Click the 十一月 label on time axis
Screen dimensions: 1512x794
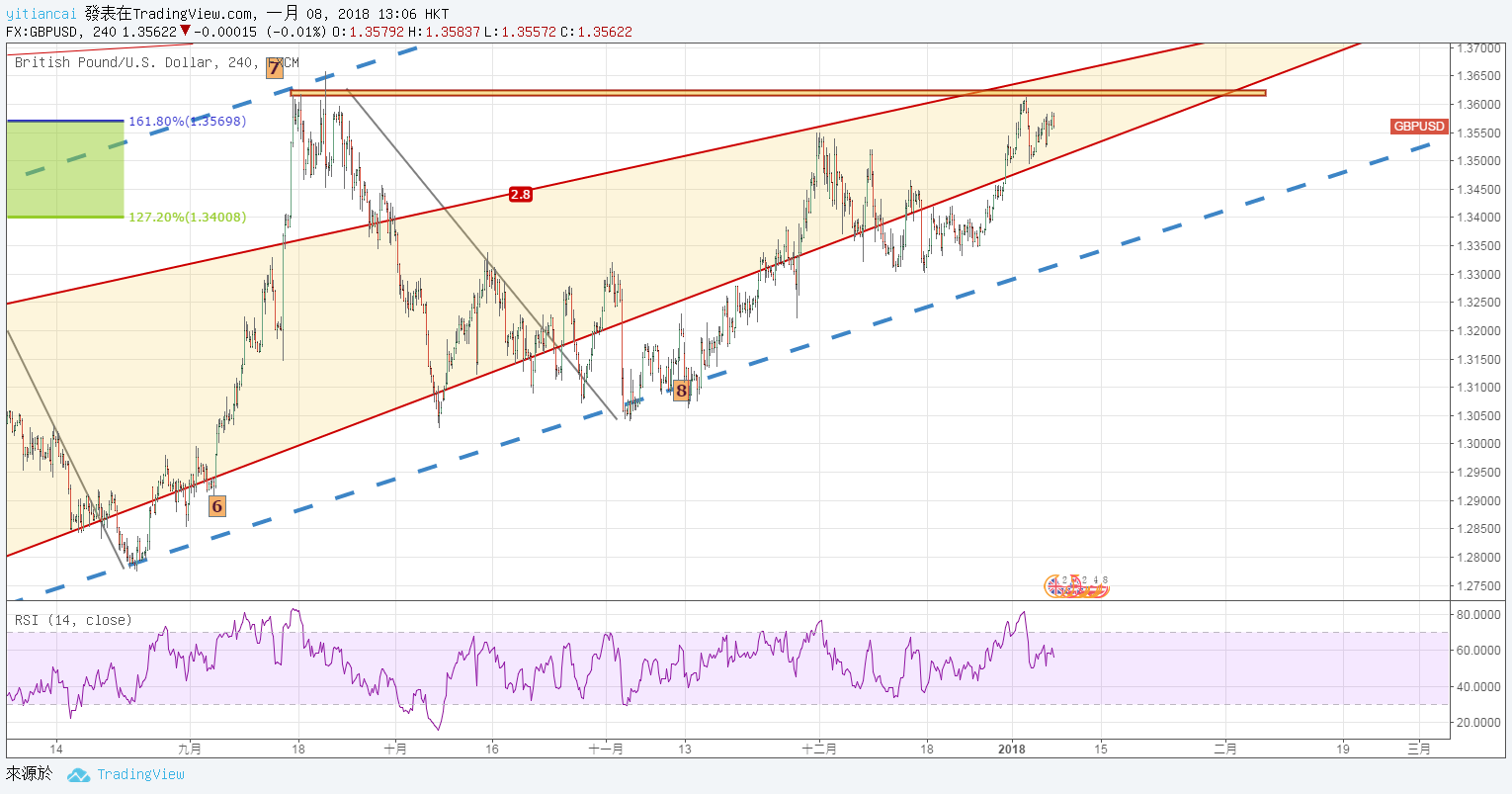coord(606,749)
